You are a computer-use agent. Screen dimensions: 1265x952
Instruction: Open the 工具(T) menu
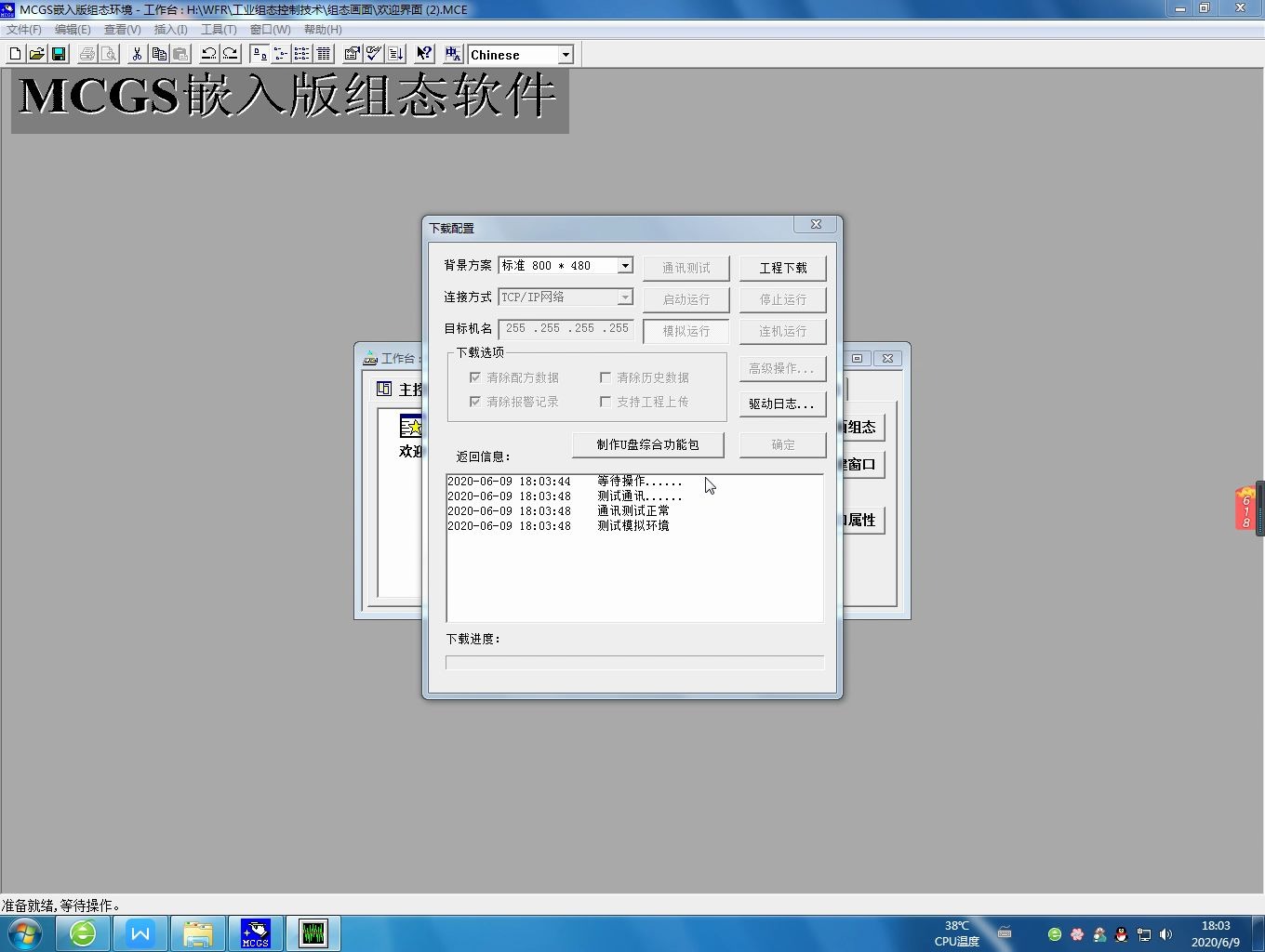click(x=220, y=30)
